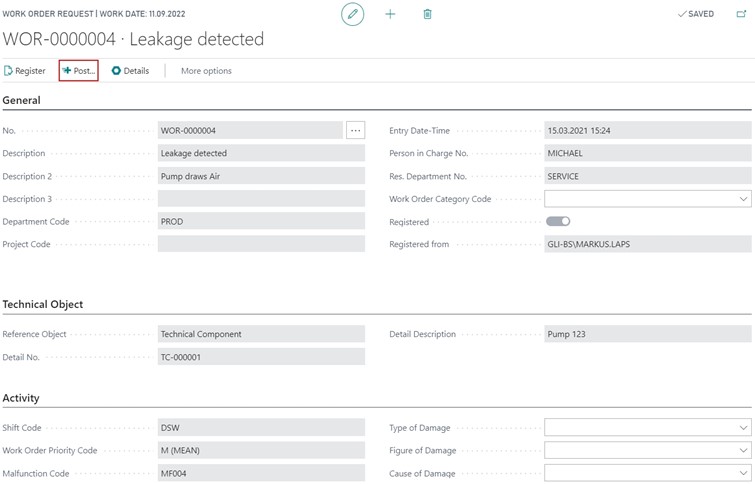Click Detail Description field Pump 123

[x=648, y=334]
